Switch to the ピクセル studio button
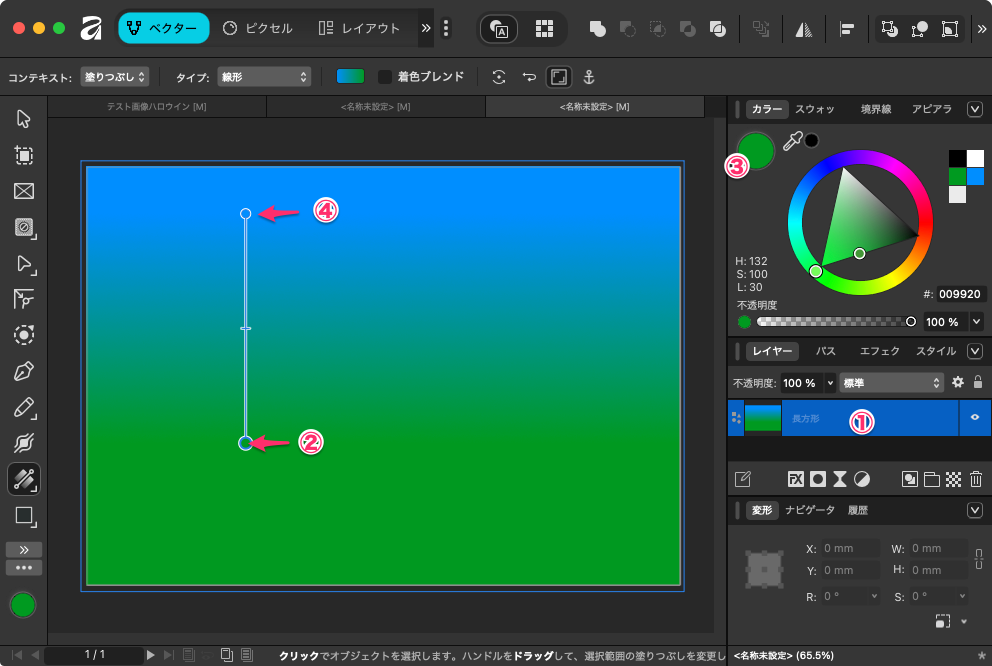The image size is (992, 666). (x=258, y=28)
